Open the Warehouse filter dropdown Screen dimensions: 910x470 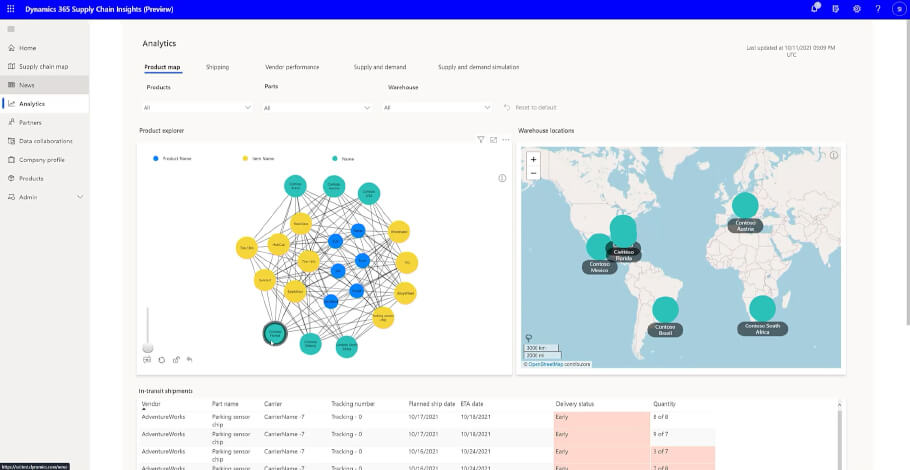tap(488, 107)
